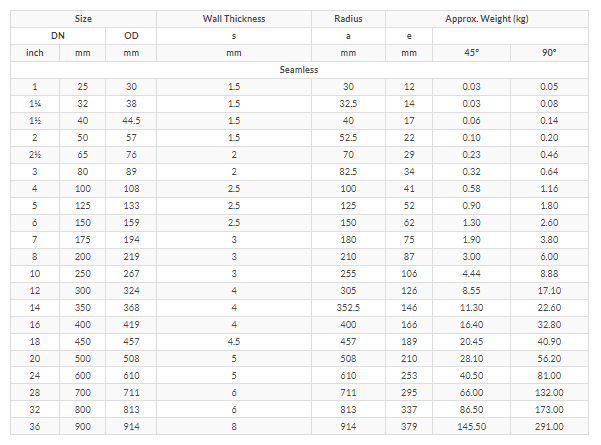Click the 44.5 OD value cell
Viewport: 601px width, 445px height.
(131, 121)
